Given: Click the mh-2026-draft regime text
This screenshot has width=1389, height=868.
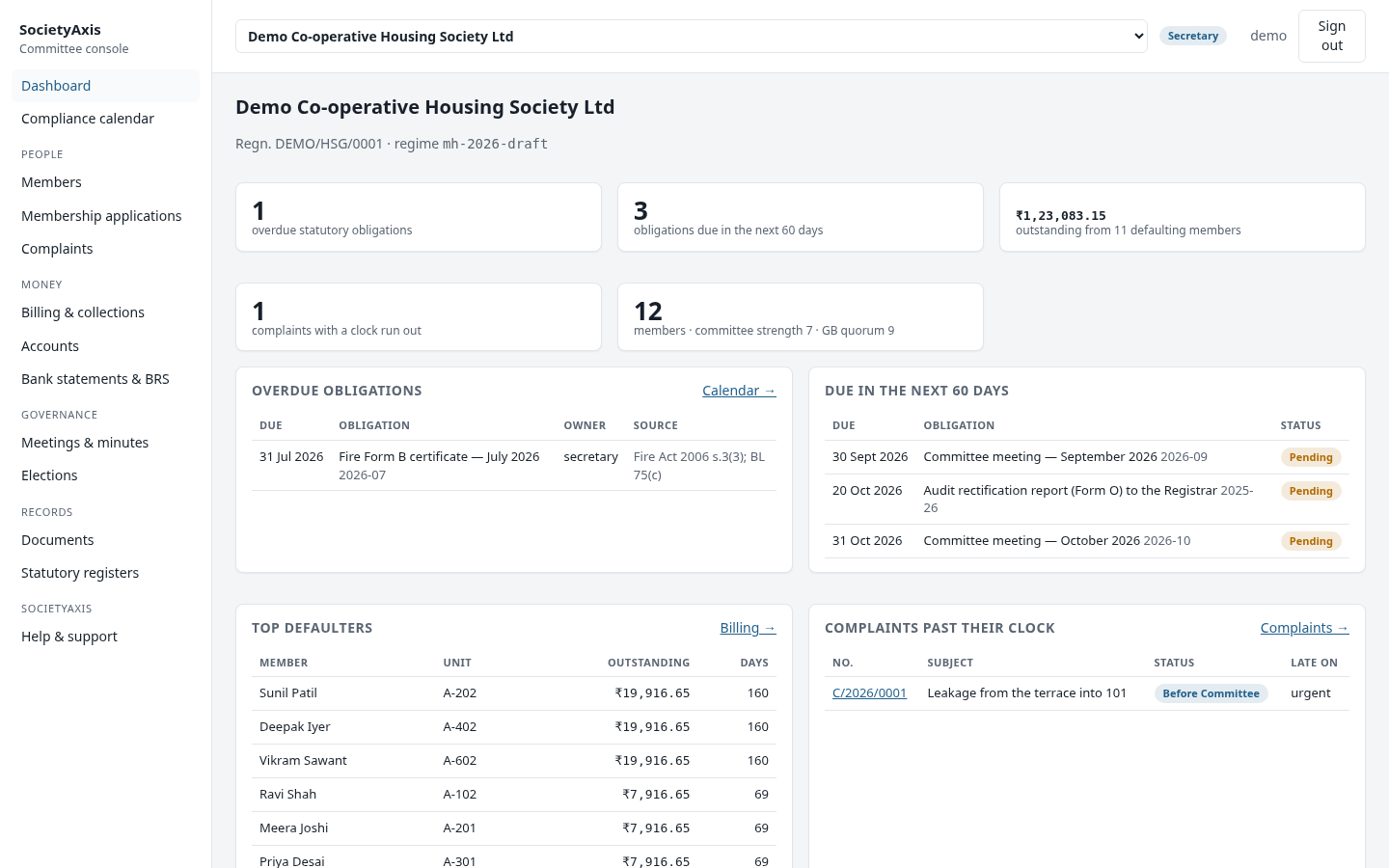Looking at the screenshot, I should pos(495,144).
